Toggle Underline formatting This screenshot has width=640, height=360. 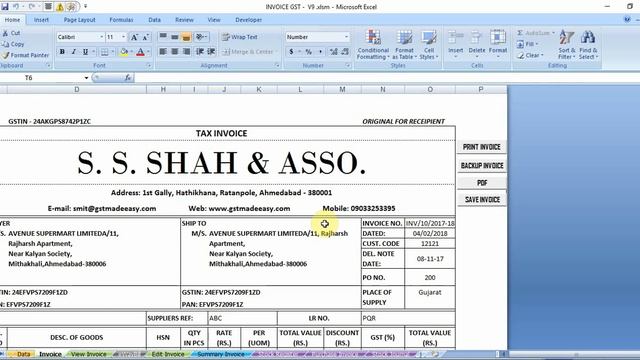click(x=85, y=52)
